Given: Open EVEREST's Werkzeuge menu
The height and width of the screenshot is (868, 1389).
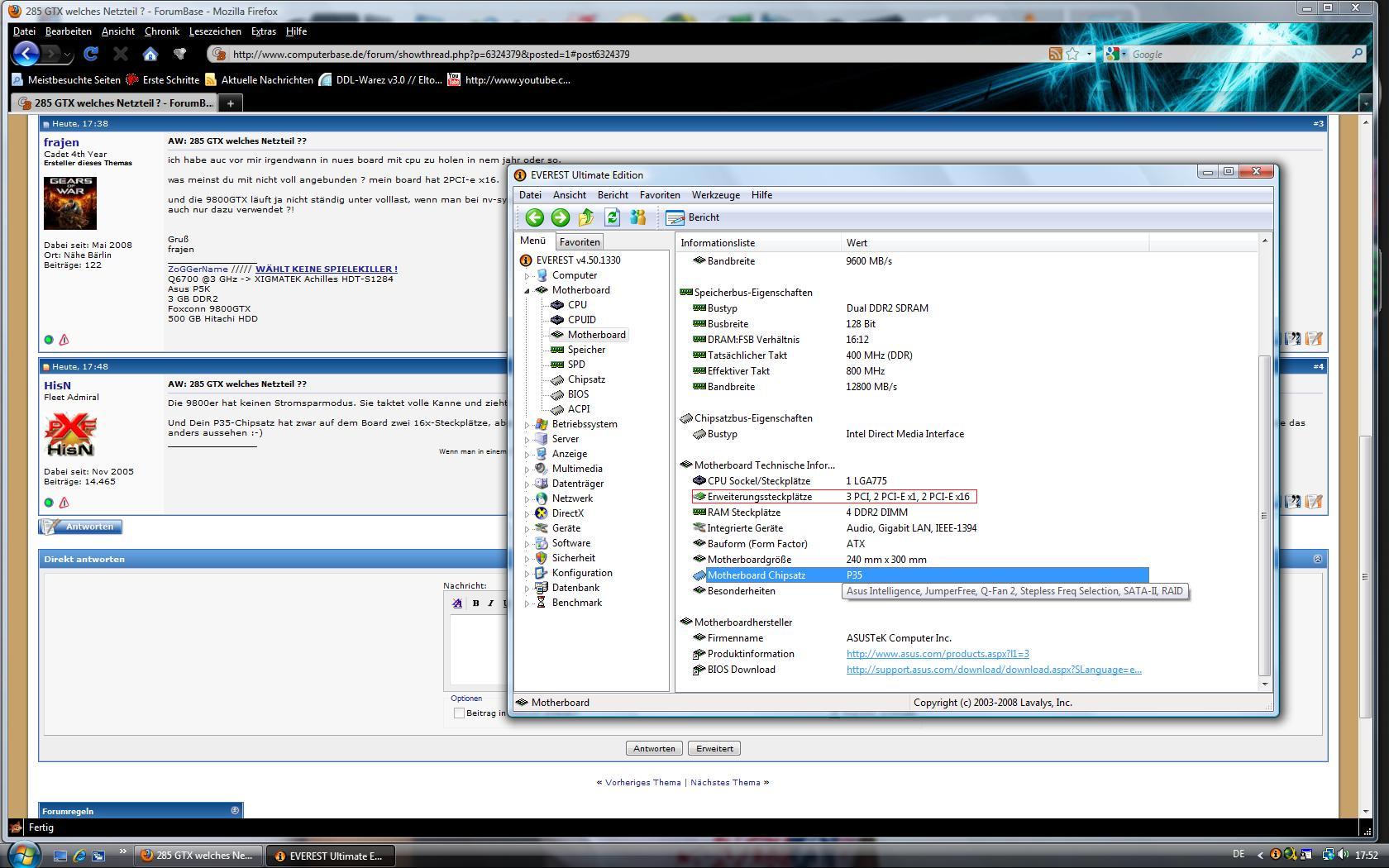Looking at the screenshot, I should pos(716,195).
